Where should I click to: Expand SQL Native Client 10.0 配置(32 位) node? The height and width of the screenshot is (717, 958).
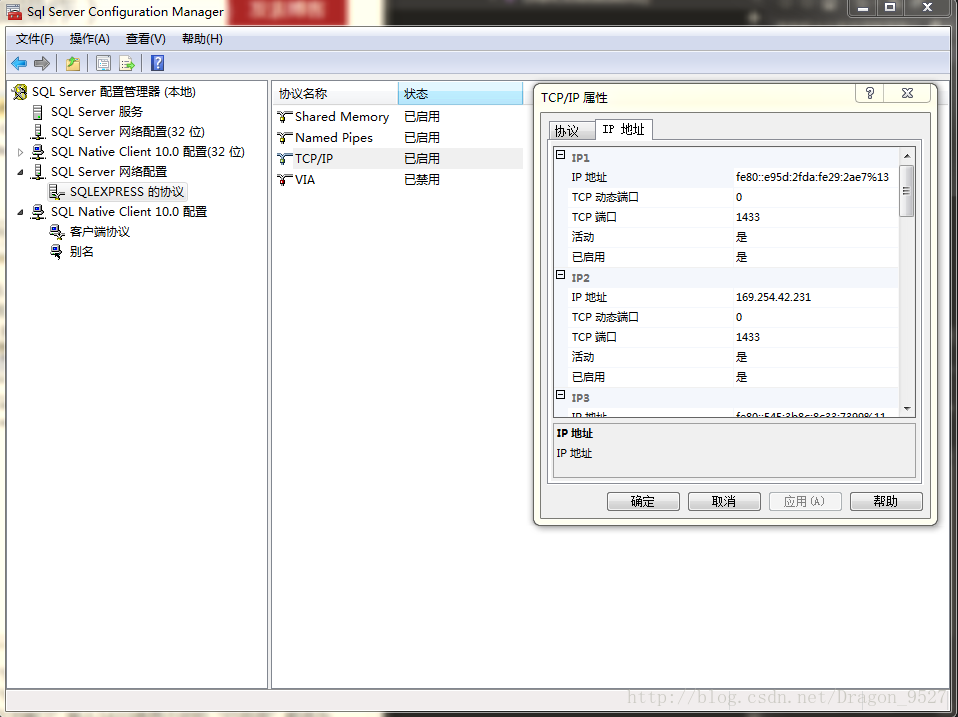pos(20,152)
